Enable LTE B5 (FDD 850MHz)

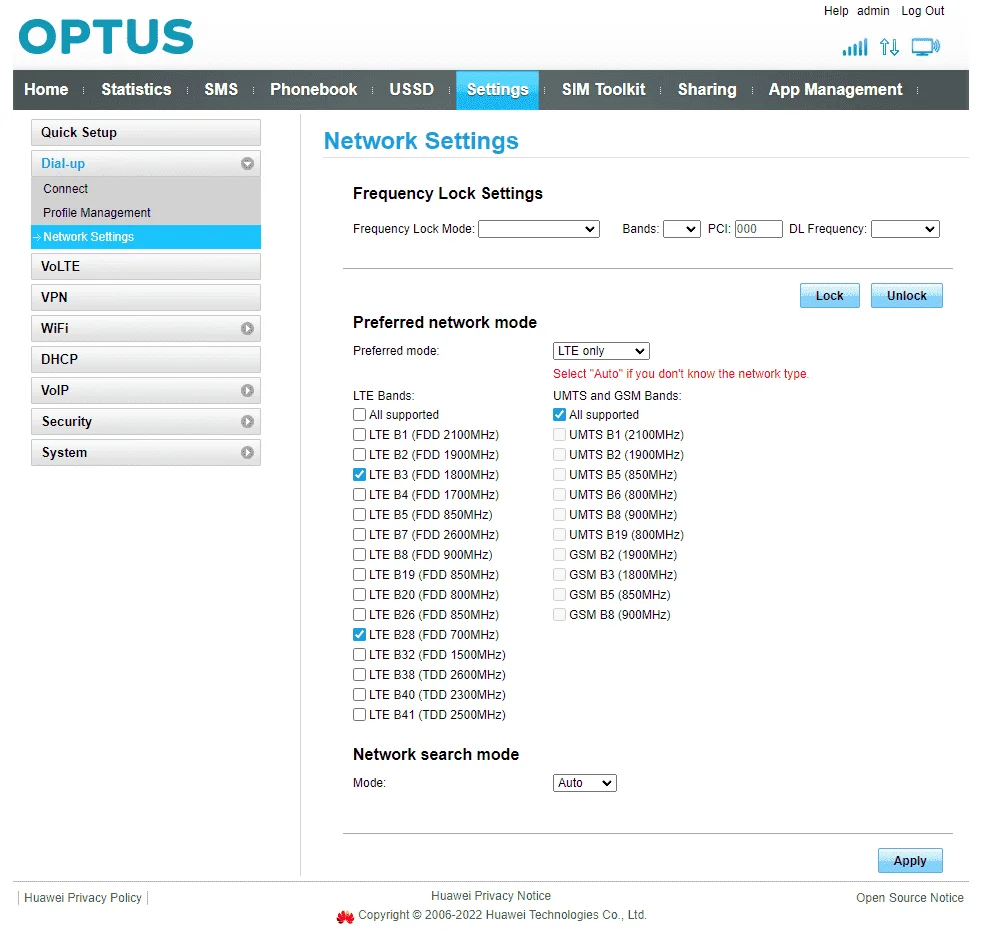(359, 515)
